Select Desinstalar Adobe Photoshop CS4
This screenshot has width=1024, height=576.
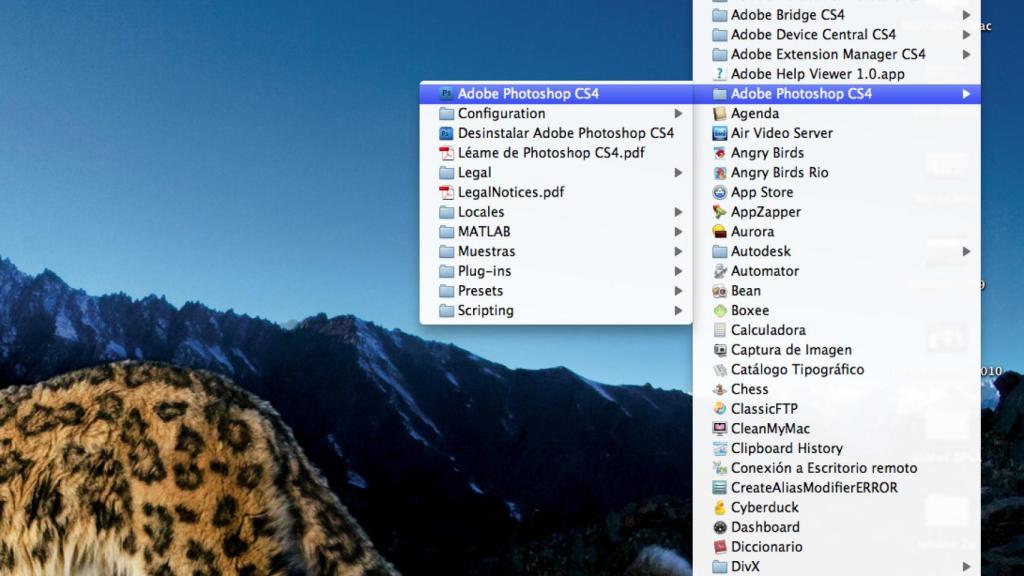565,133
